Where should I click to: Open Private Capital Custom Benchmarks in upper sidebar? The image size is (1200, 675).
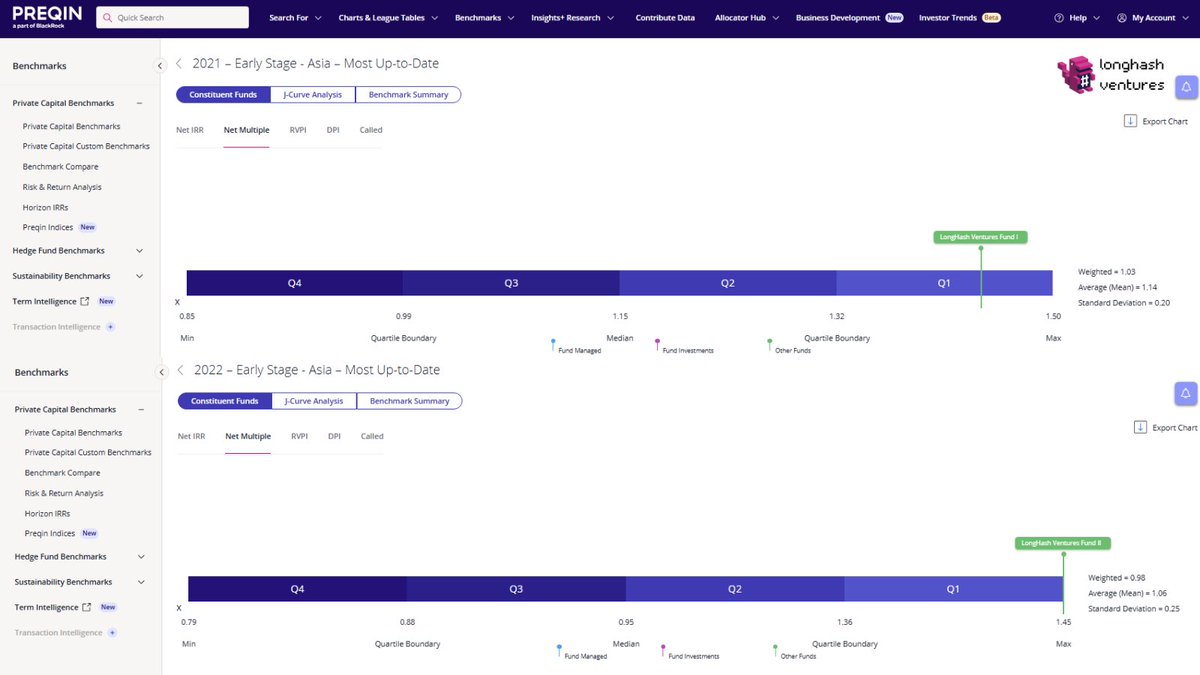pyautogui.click(x=86, y=146)
